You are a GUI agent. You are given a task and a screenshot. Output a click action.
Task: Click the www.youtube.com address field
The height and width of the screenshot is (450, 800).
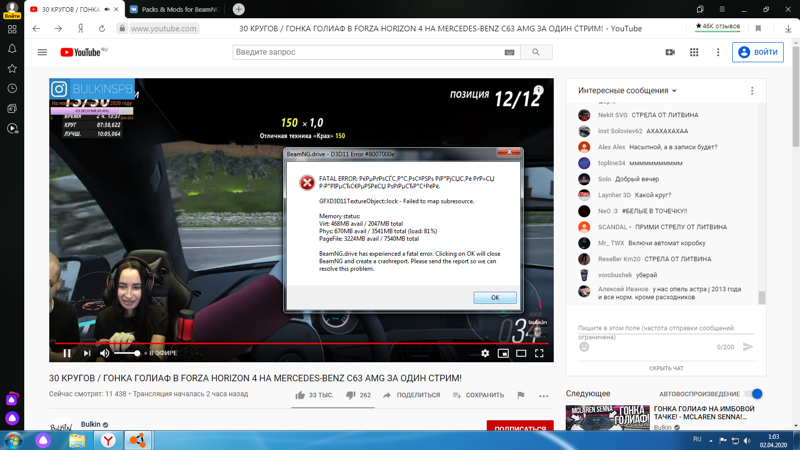point(163,29)
